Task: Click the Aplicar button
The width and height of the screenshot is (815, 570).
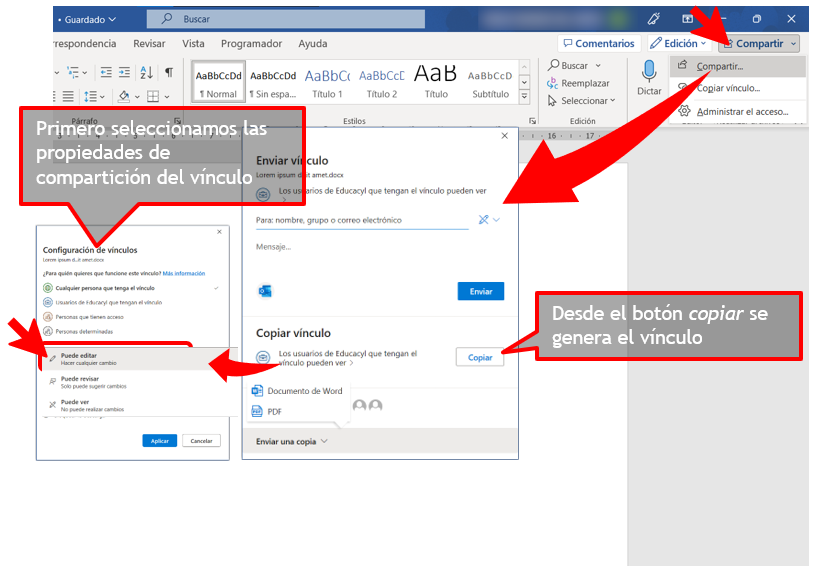Action: click(160, 441)
